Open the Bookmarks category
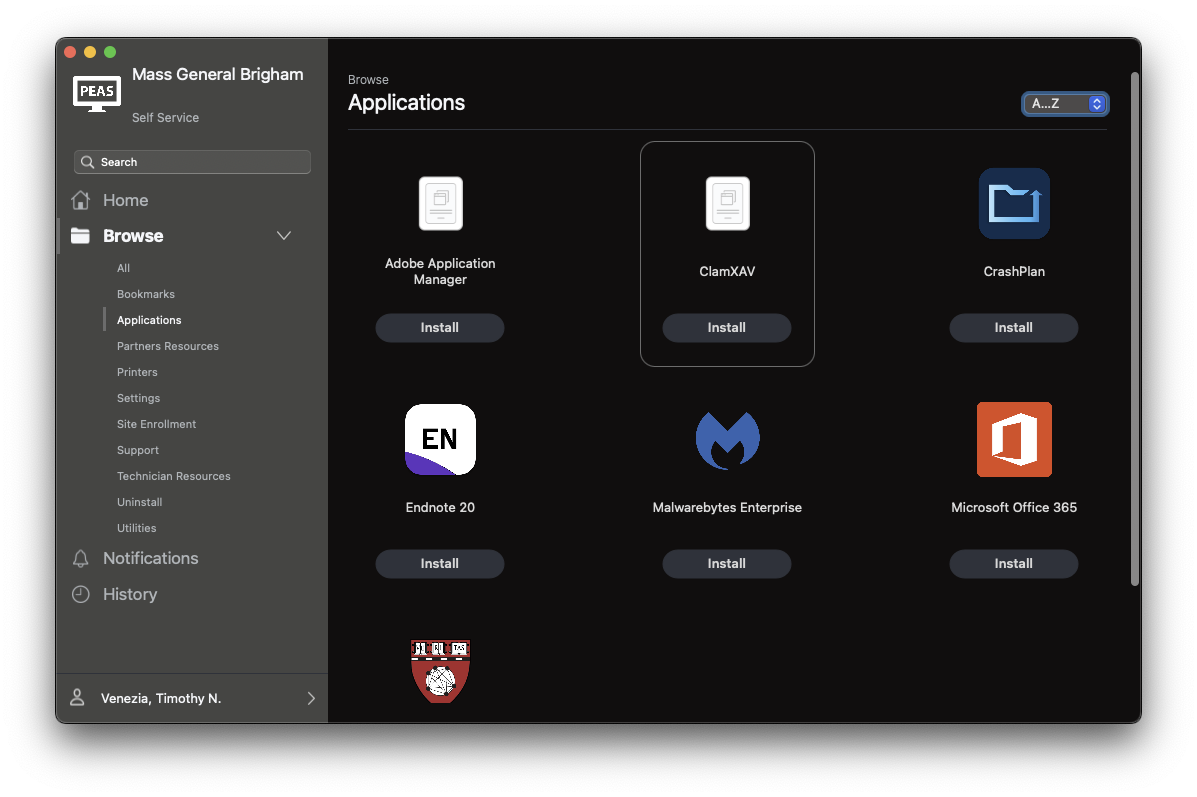 (146, 294)
